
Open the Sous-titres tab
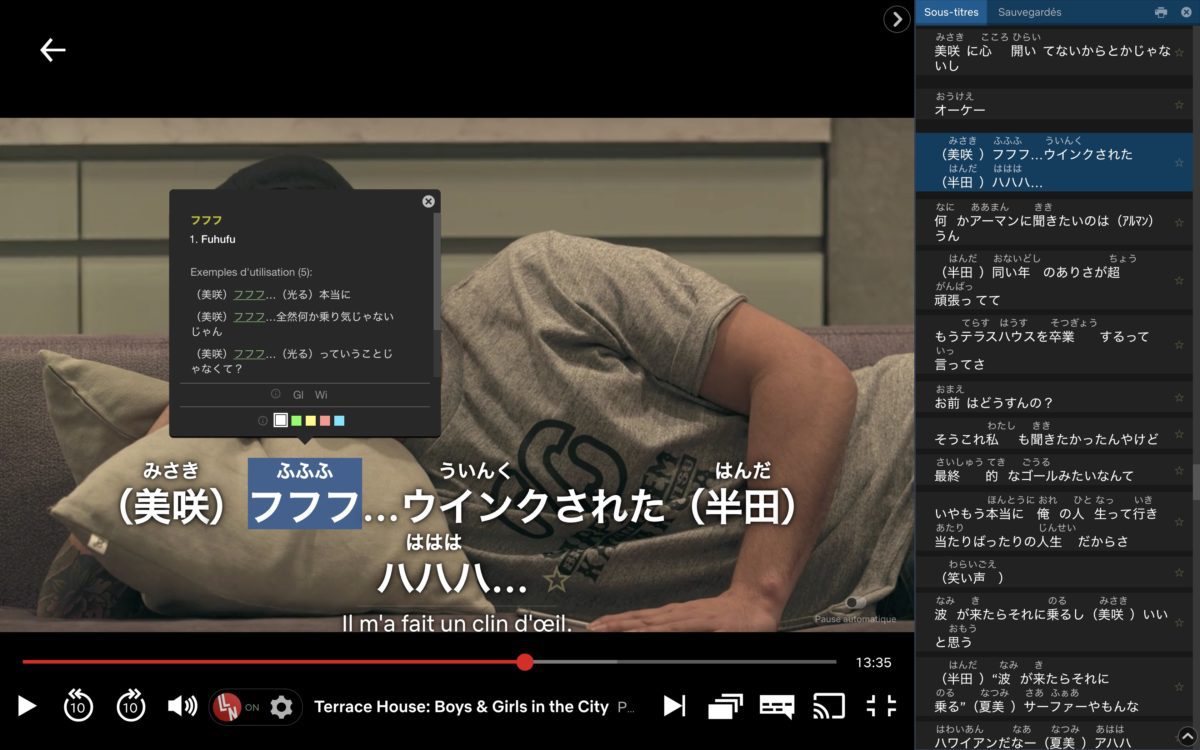[x=951, y=12]
